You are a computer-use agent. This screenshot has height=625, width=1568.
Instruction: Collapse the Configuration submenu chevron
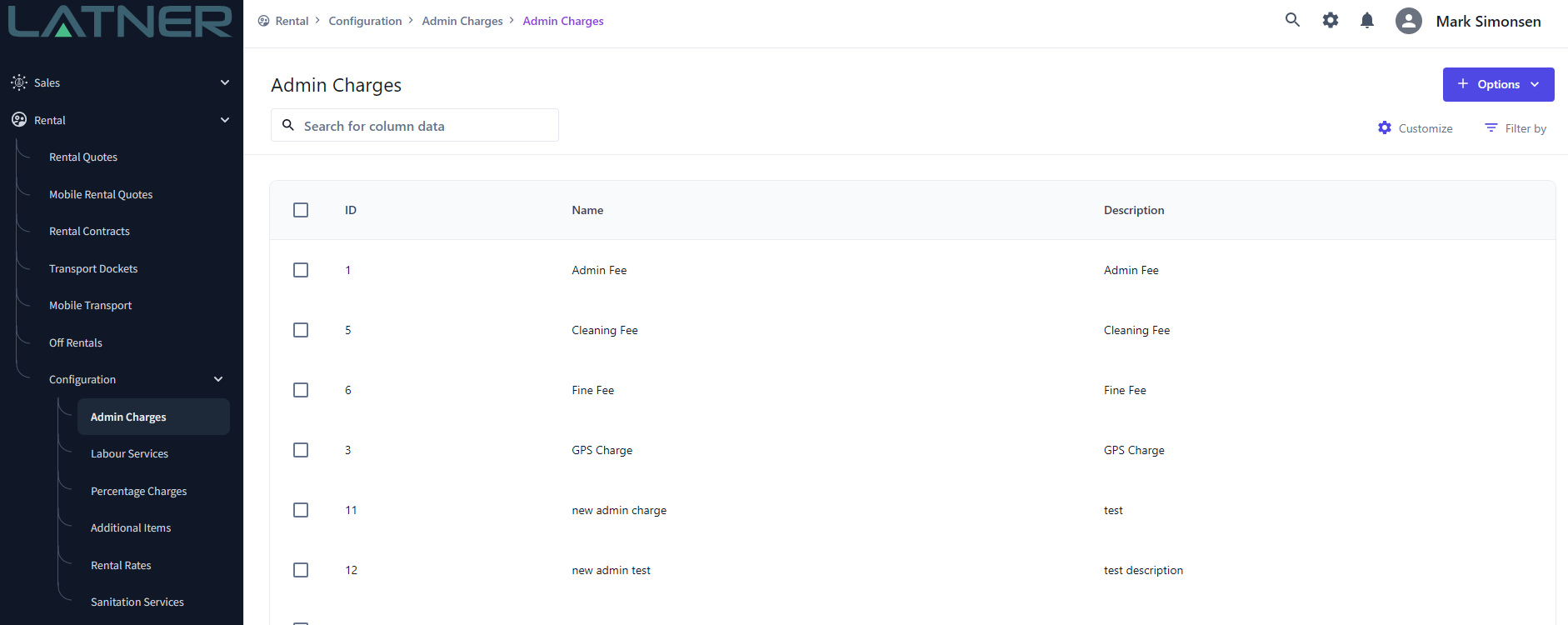click(218, 379)
